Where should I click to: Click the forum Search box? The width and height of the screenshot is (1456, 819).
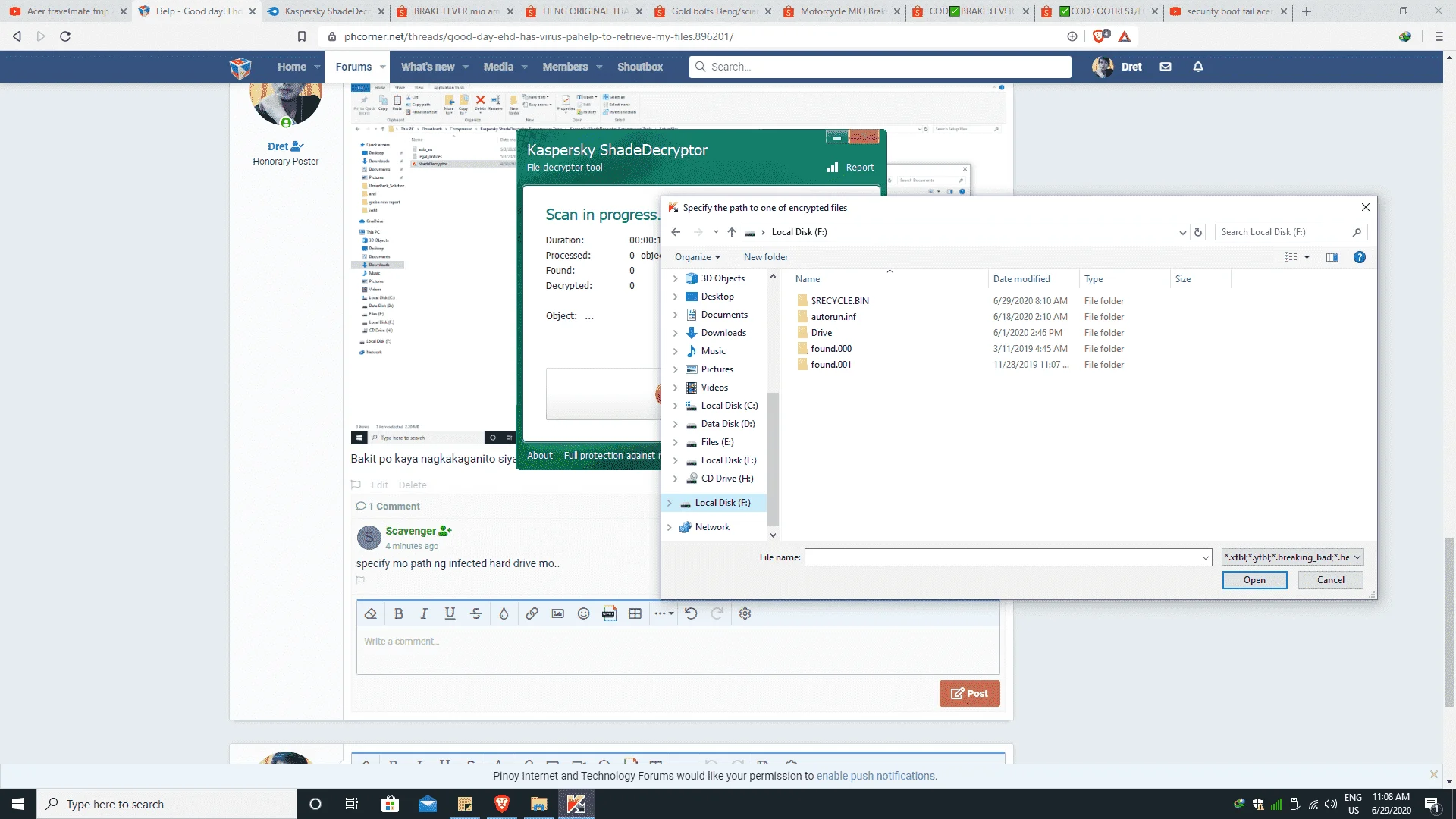coord(880,67)
